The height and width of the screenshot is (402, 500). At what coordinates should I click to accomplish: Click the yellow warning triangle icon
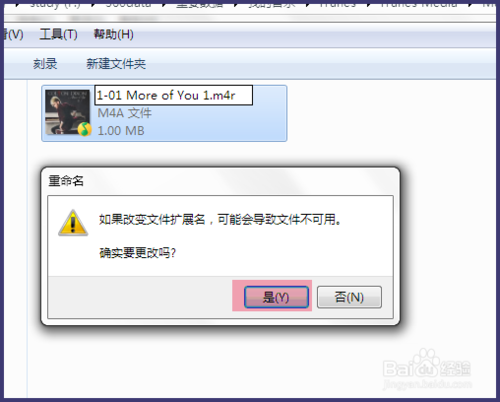(x=73, y=223)
